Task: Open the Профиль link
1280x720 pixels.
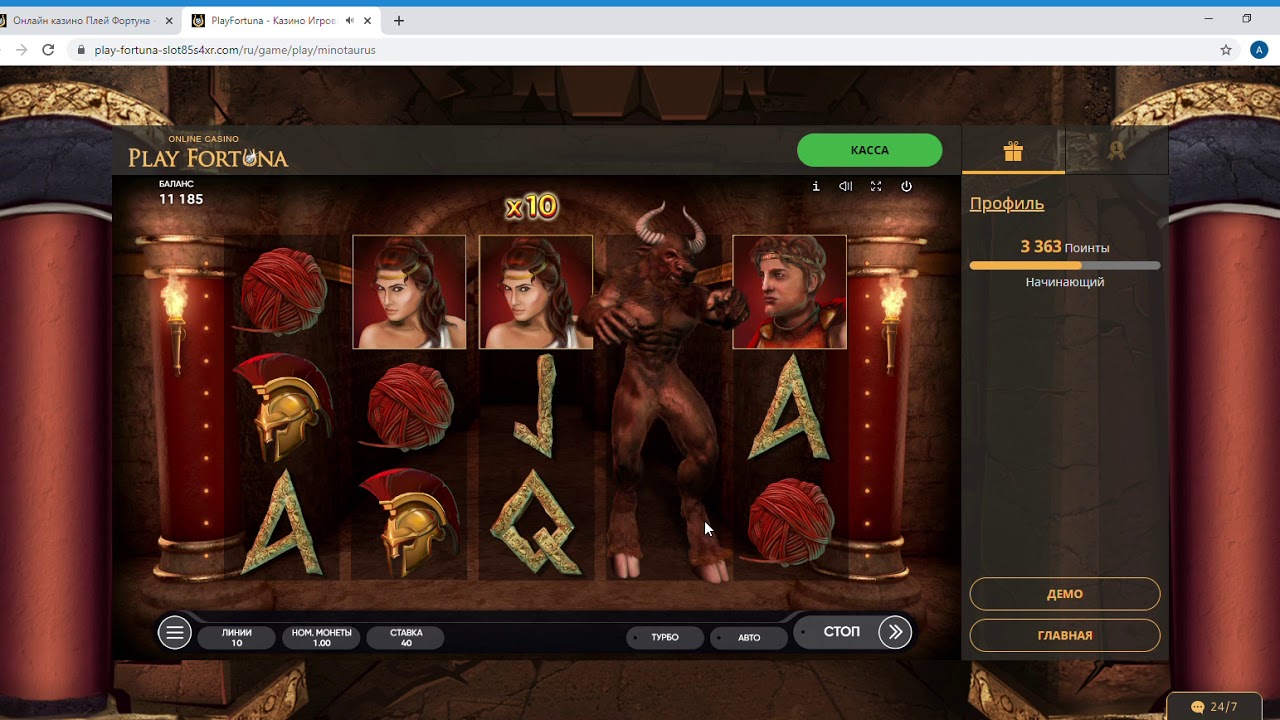Action: 1006,203
